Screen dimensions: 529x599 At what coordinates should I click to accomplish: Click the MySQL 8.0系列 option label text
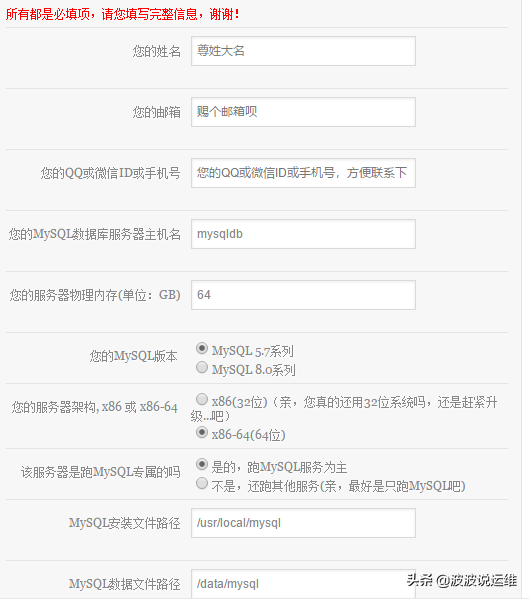[x=254, y=370]
